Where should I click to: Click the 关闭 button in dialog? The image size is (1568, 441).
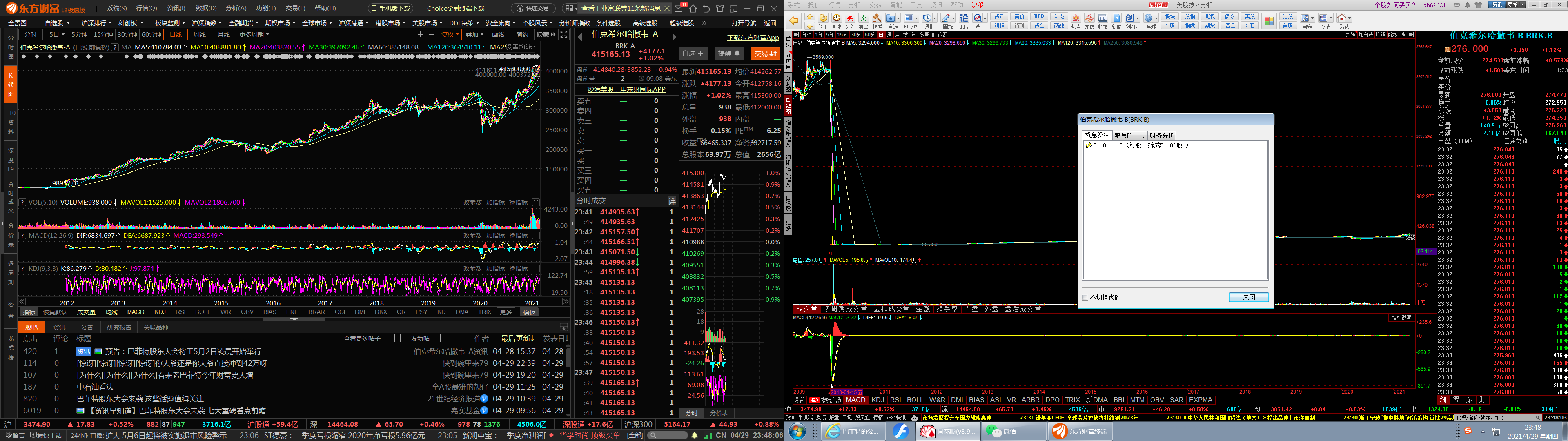[x=1248, y=297]
